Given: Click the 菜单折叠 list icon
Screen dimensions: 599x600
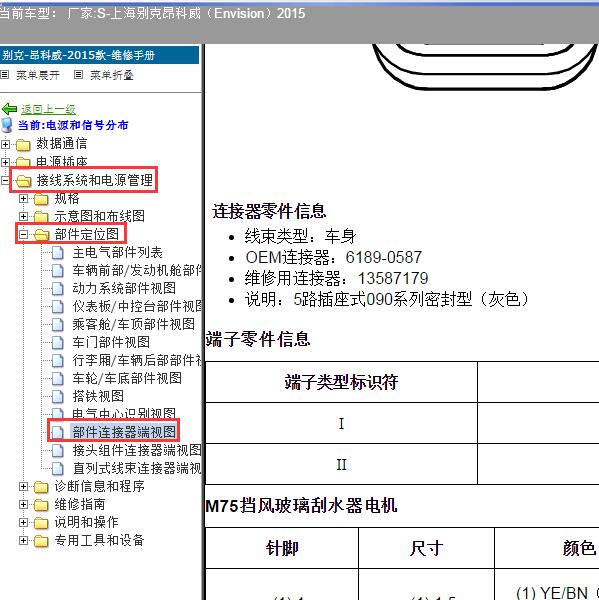Looking at the screenshot, I should [x=78, y=75].
